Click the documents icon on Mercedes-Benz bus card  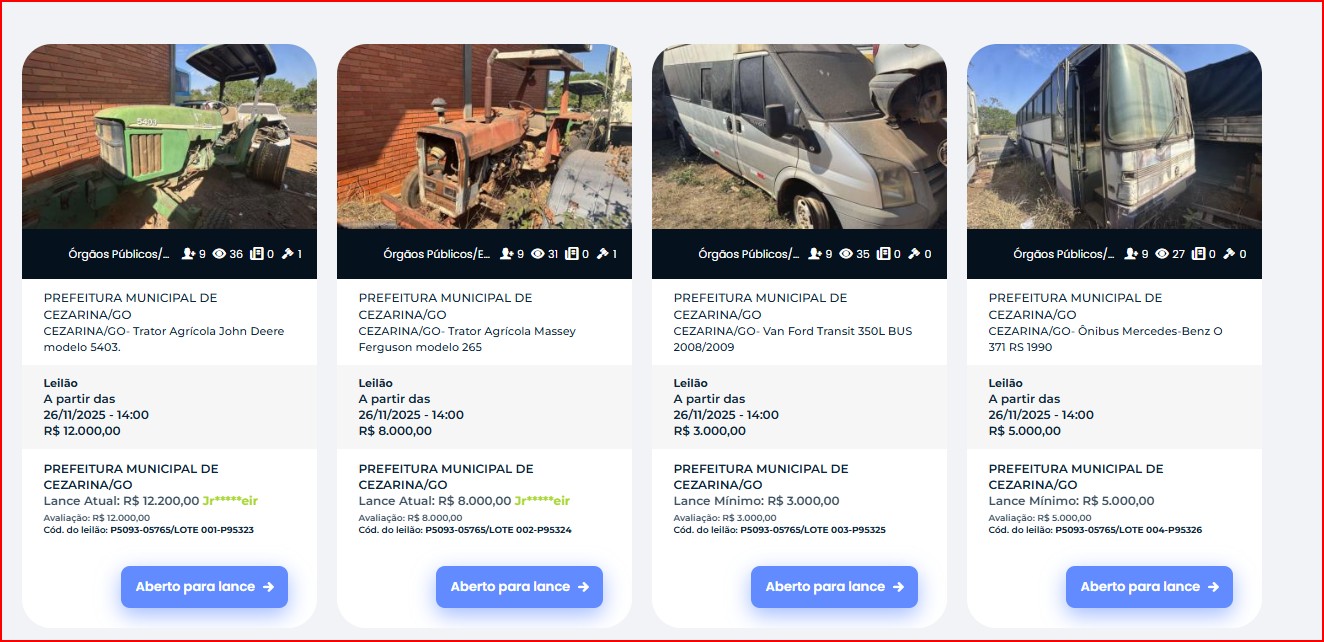tap(1197, 254)
